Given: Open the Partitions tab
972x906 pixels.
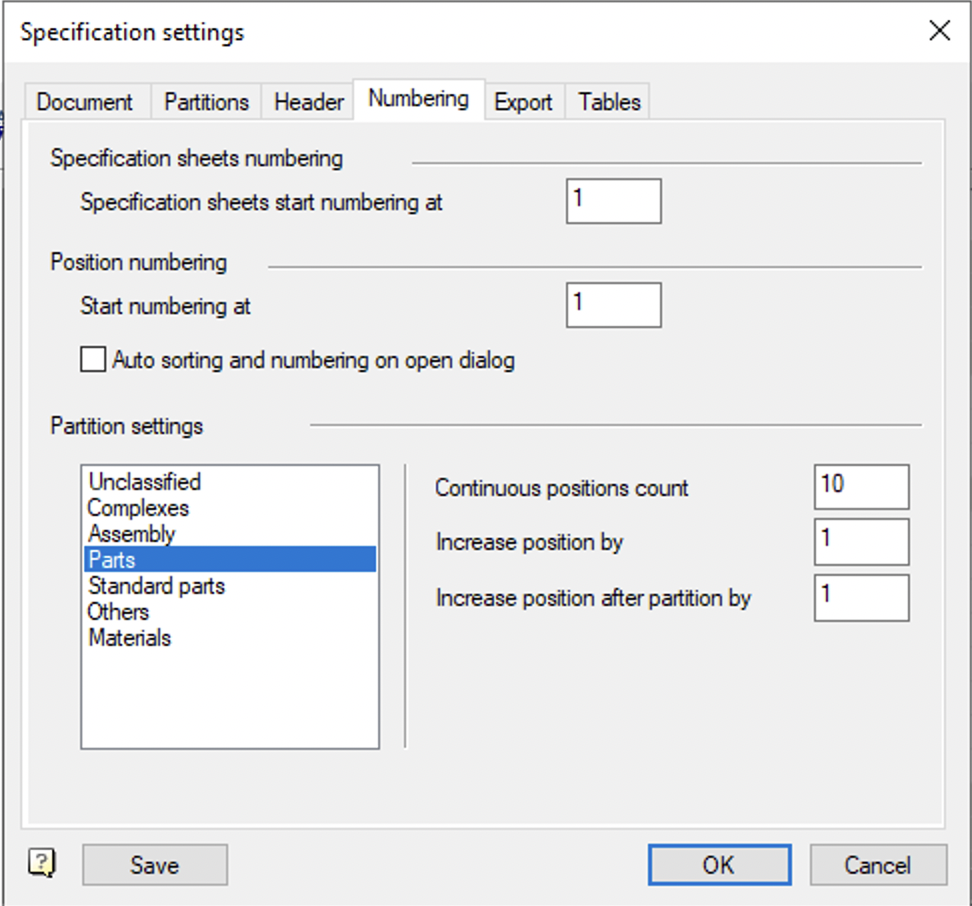Looking at the screenshot, I should (206, 102).
